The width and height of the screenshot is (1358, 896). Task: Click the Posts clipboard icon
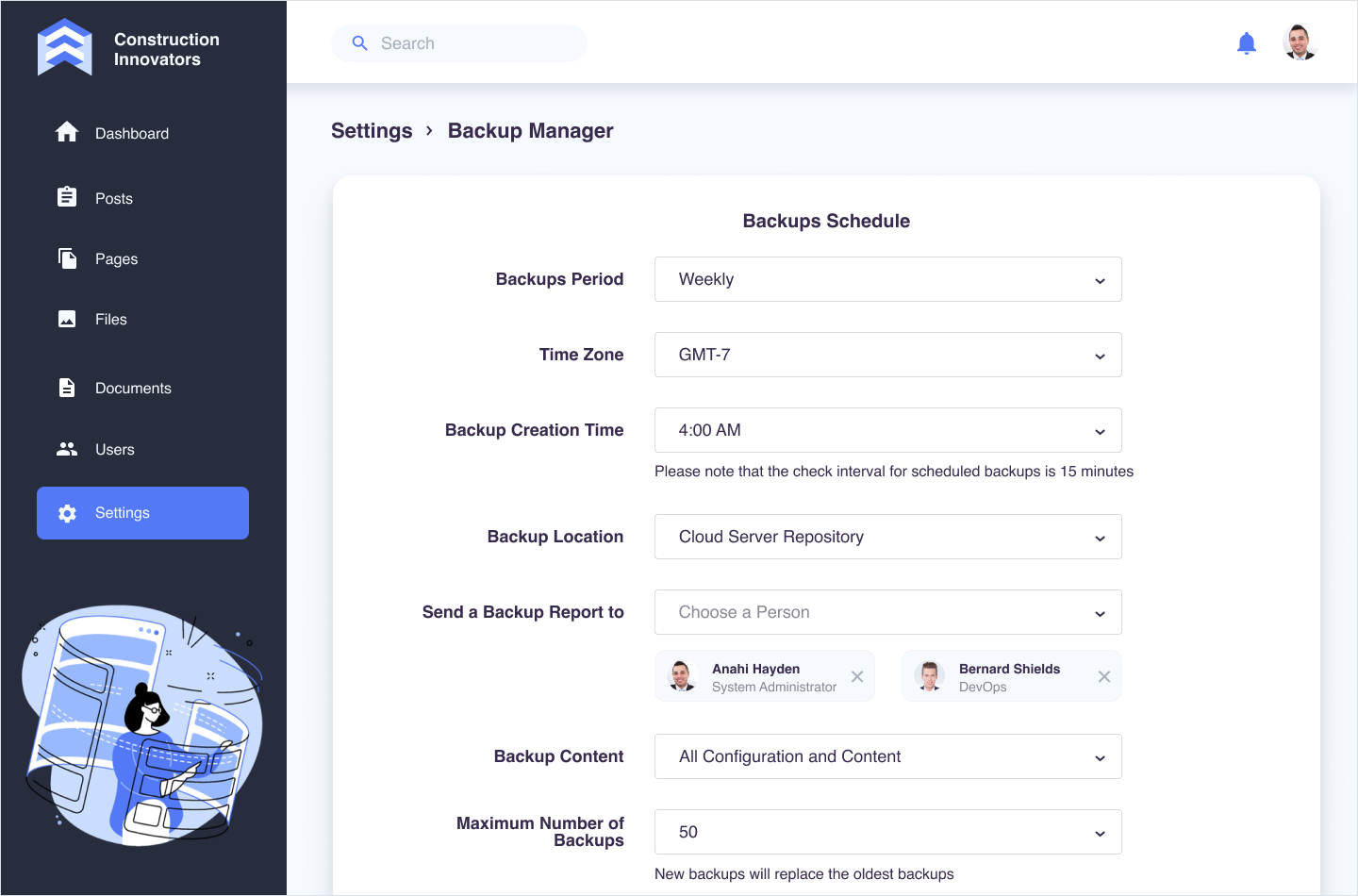(x=67, y=197)
